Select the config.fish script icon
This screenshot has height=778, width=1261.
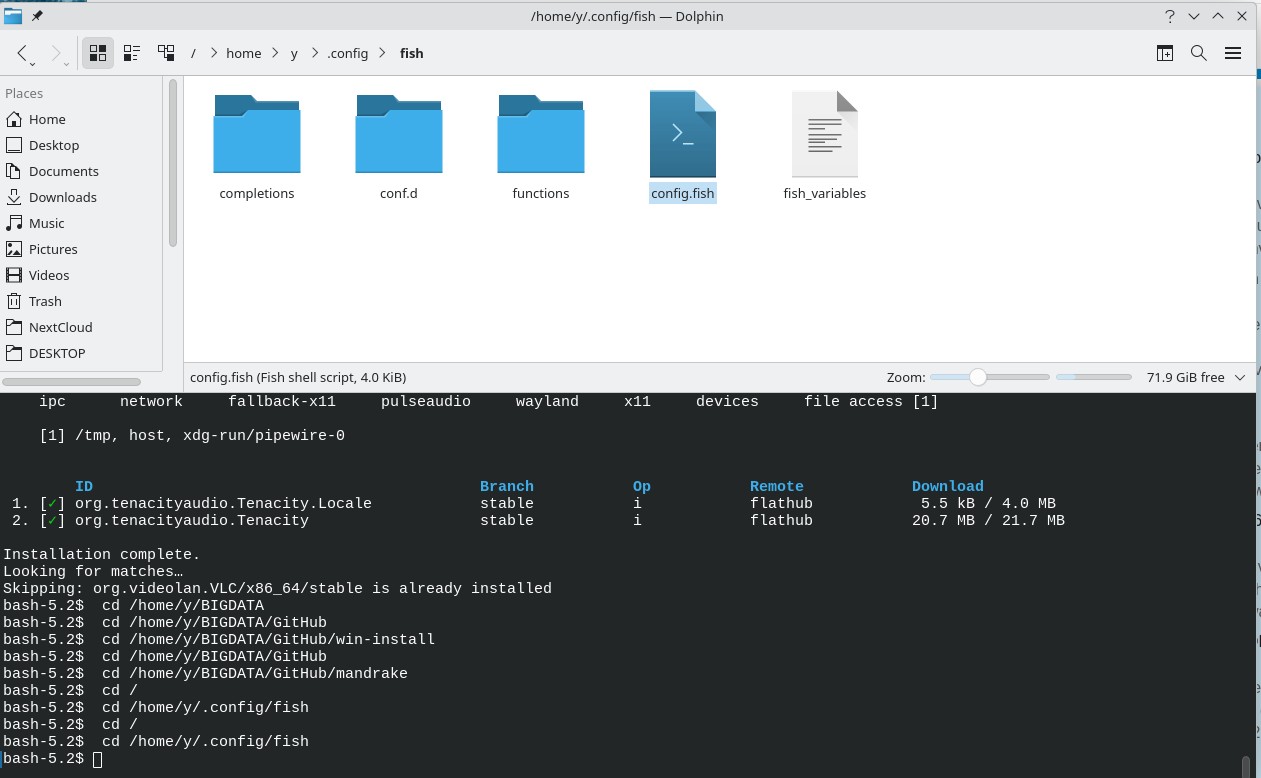point(683,134)
